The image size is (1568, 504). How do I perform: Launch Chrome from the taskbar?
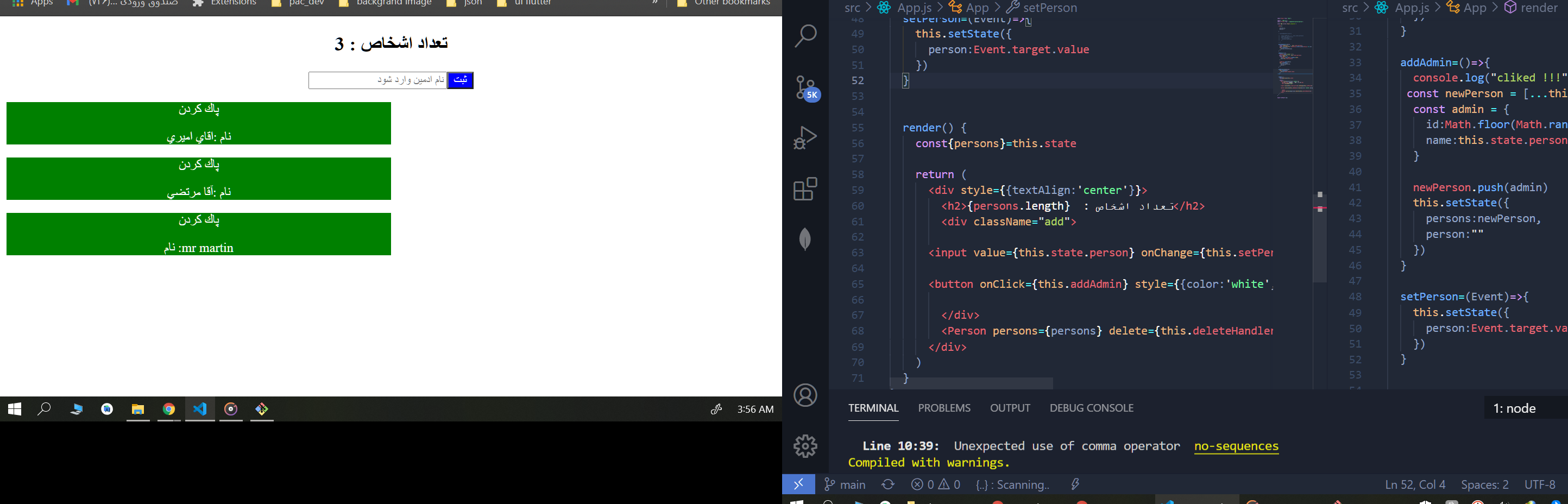[168, 409]
